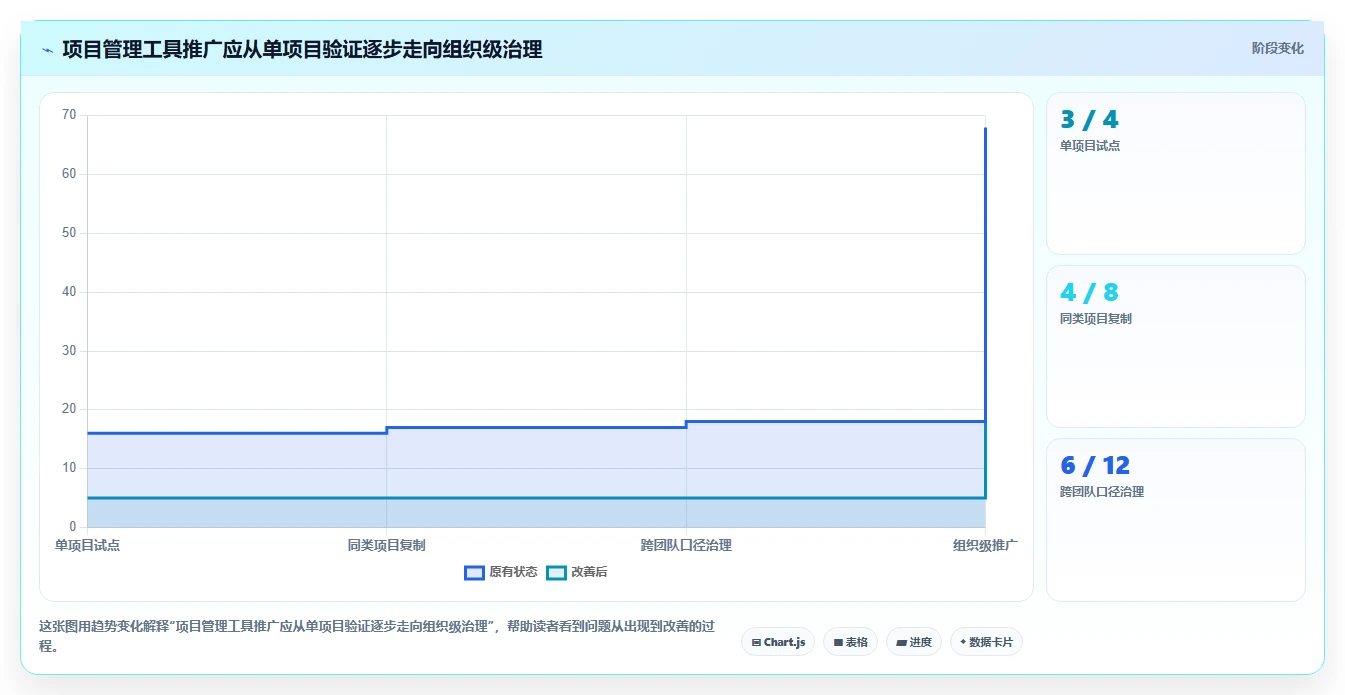Click the 组织级推广 x-axis label
This screenshot has height=695, width=1345.
(x=985, y=545)
